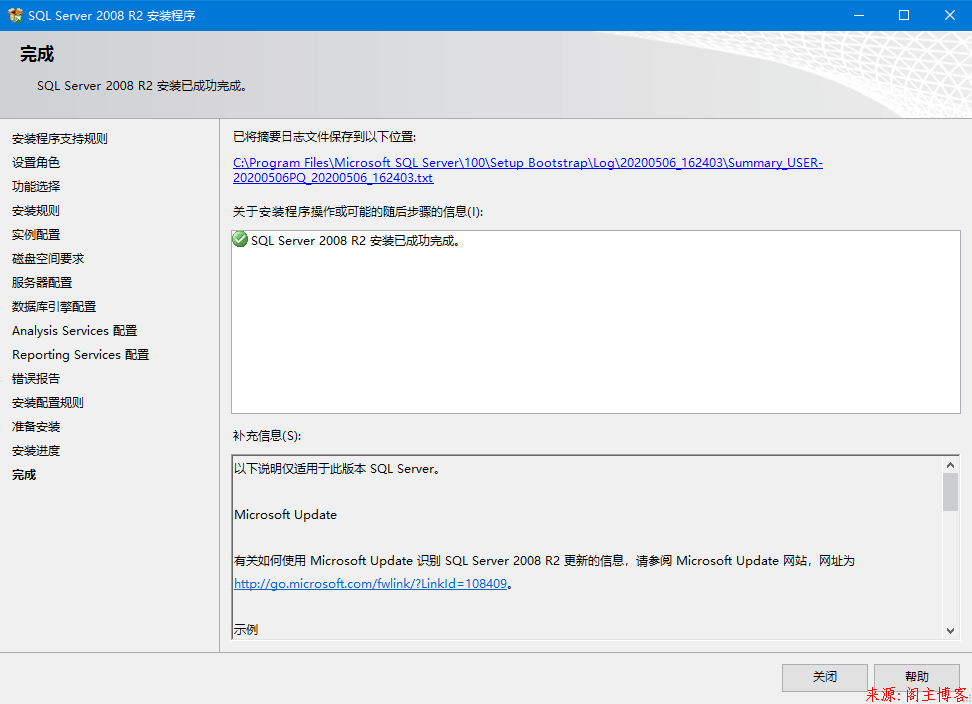Select the 功能选择 step
The height and width of the screenshot is (704, 972).
[35, 187]
